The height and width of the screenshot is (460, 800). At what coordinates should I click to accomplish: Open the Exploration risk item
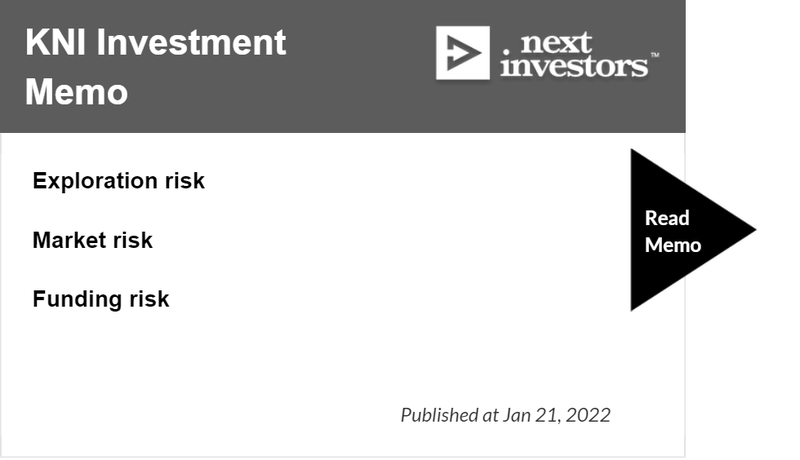coord(118,181)
